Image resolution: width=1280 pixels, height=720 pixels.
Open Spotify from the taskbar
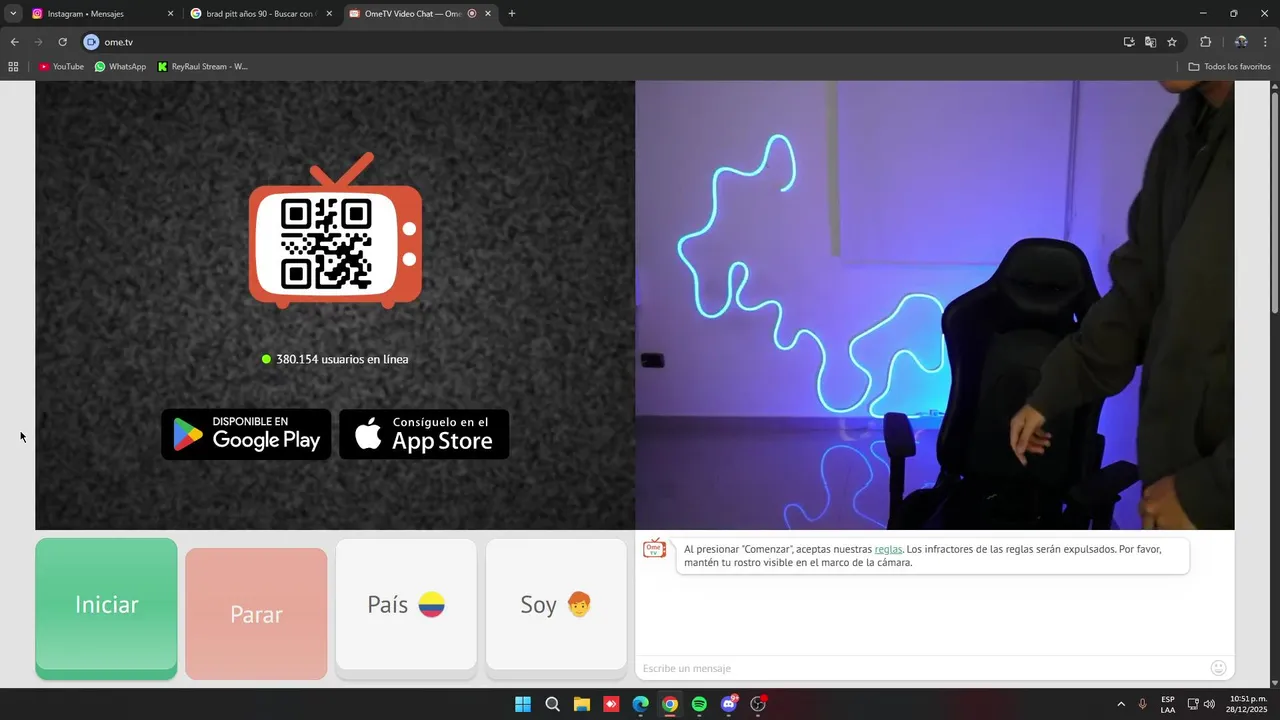click(x=699, y=704)
